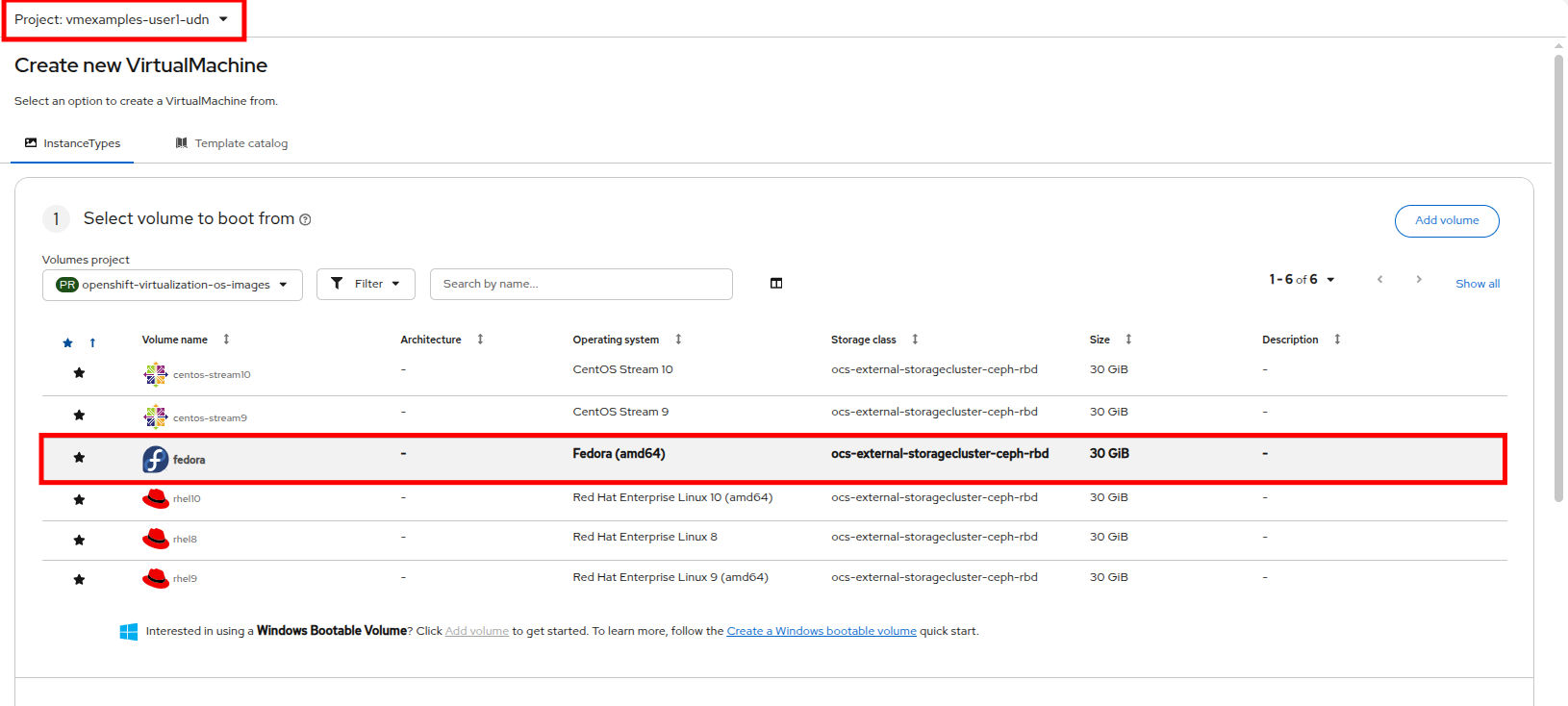1568x706 pixels.
Task: Click the Show all link
Action: click(x=1478, y=284)
